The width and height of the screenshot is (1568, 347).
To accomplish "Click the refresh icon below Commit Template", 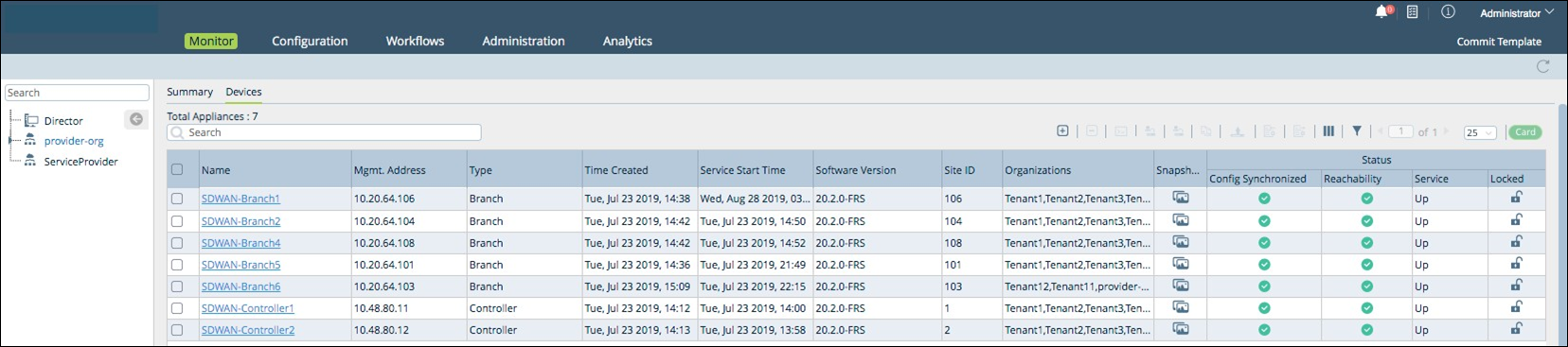I will point(1542,66).
